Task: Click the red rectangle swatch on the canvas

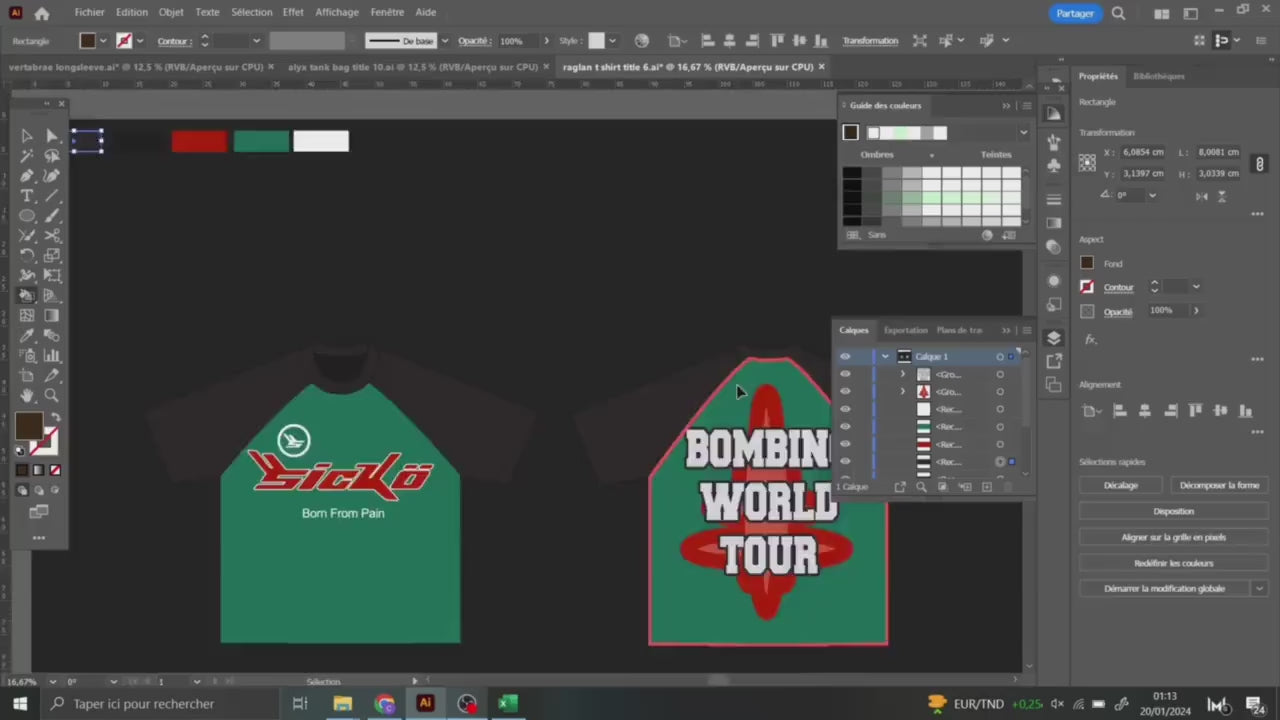Action: click(x=199, y=141)
